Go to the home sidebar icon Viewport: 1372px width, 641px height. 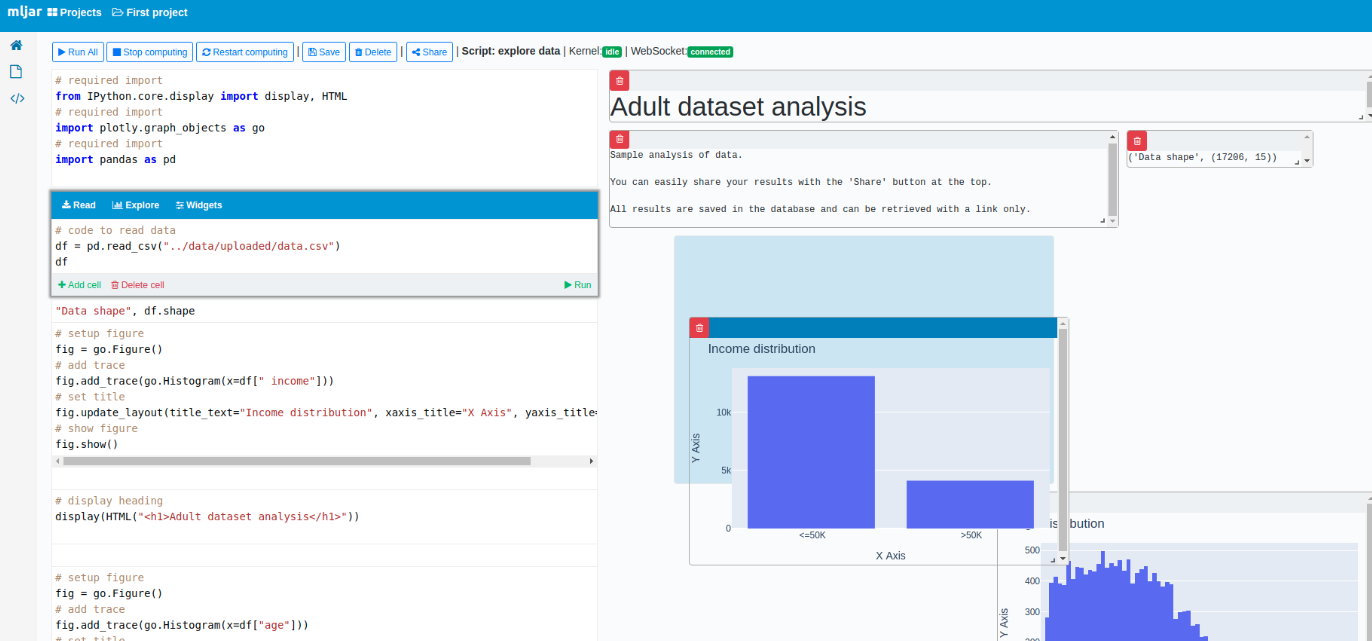(16, 45)
